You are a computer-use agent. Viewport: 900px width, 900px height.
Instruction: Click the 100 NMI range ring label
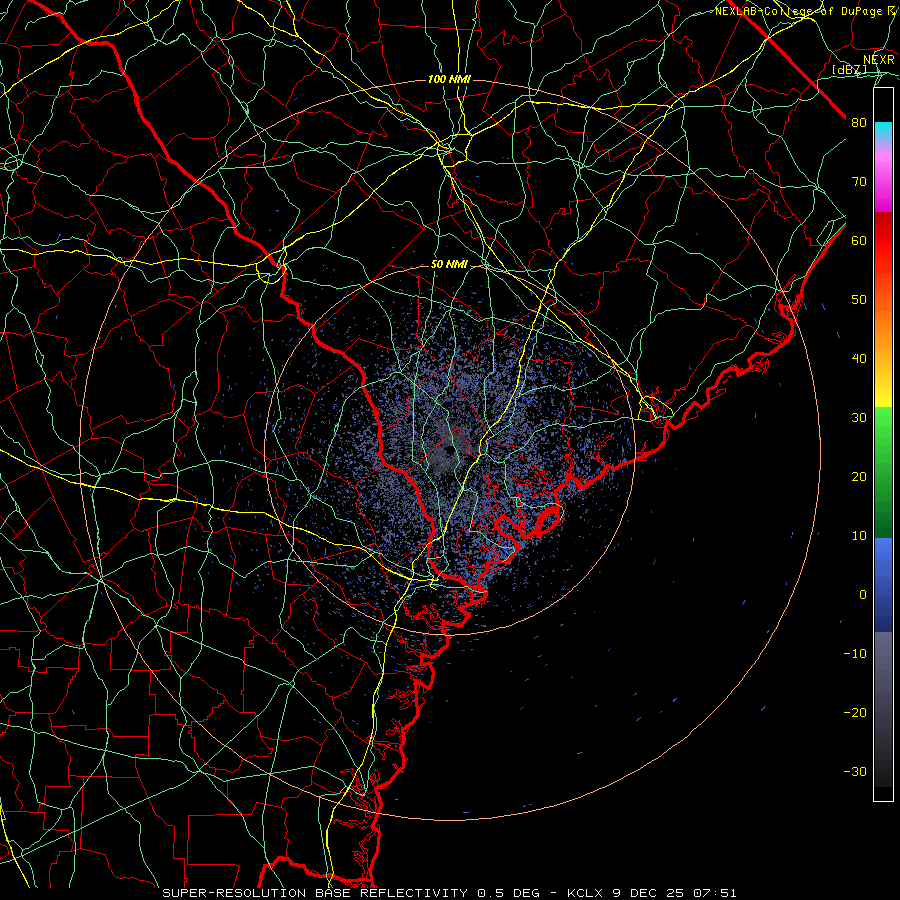click(449, 79)
